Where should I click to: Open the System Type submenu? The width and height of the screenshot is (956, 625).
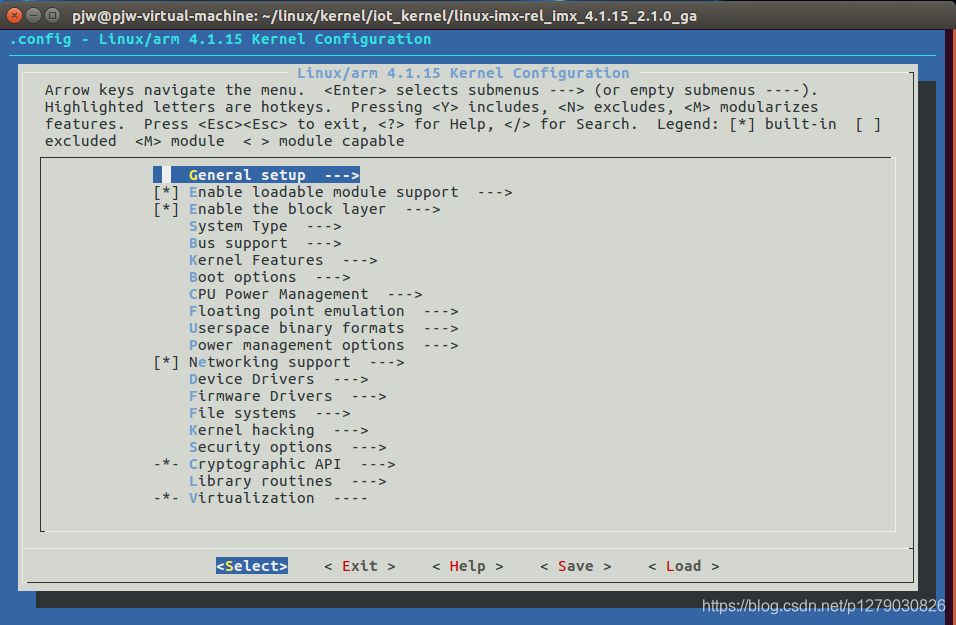coord(265,226)
